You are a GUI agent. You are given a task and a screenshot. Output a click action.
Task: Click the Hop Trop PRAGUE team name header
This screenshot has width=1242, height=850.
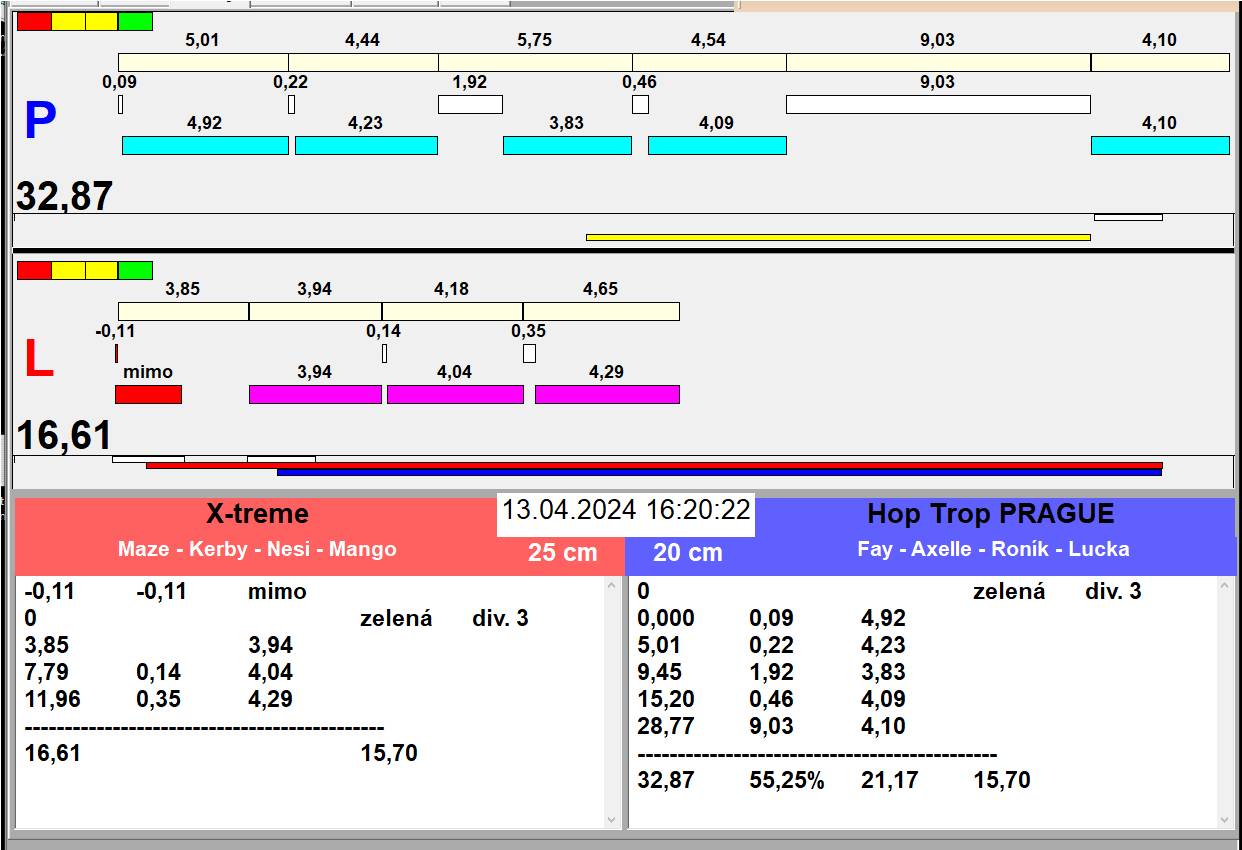tap(991, 514)
